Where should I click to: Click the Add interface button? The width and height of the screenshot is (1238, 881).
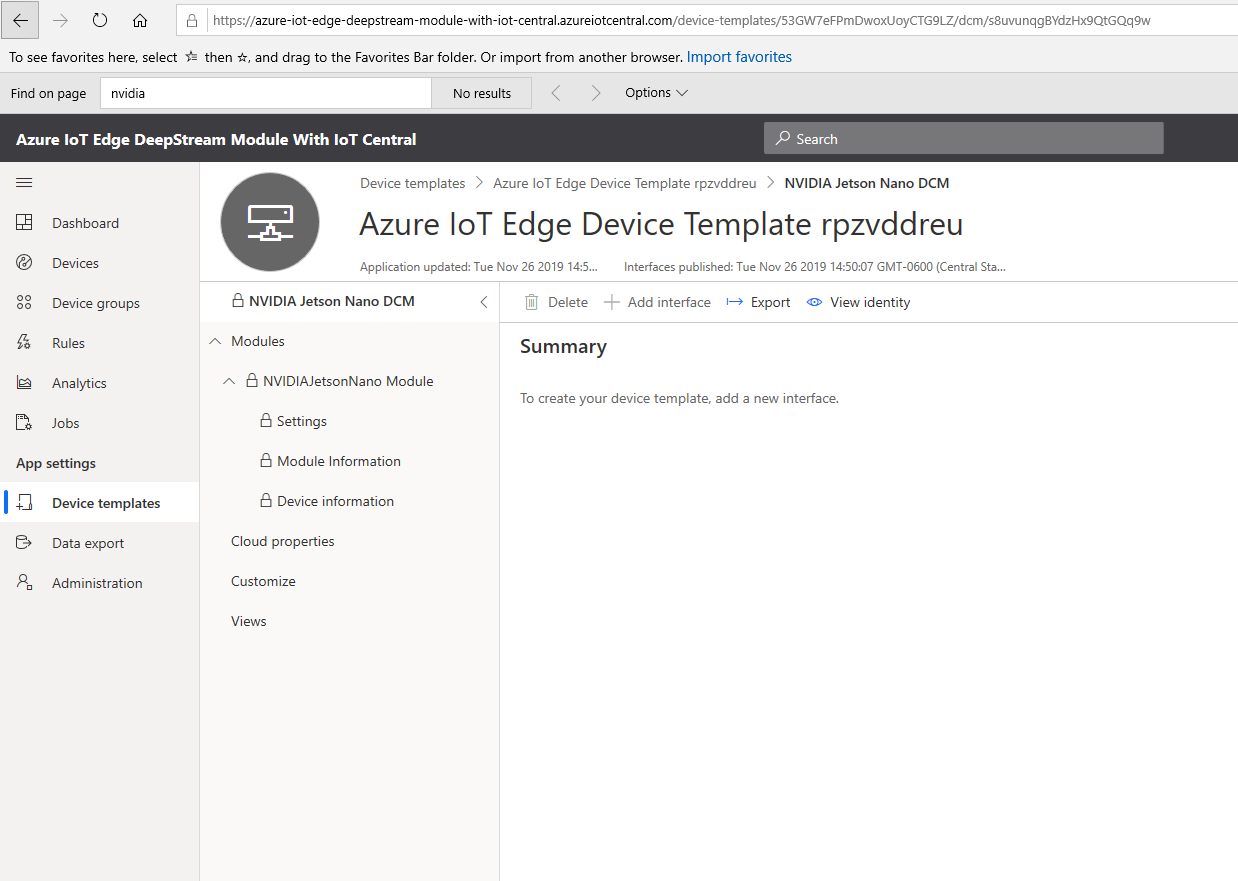(657, 302)
